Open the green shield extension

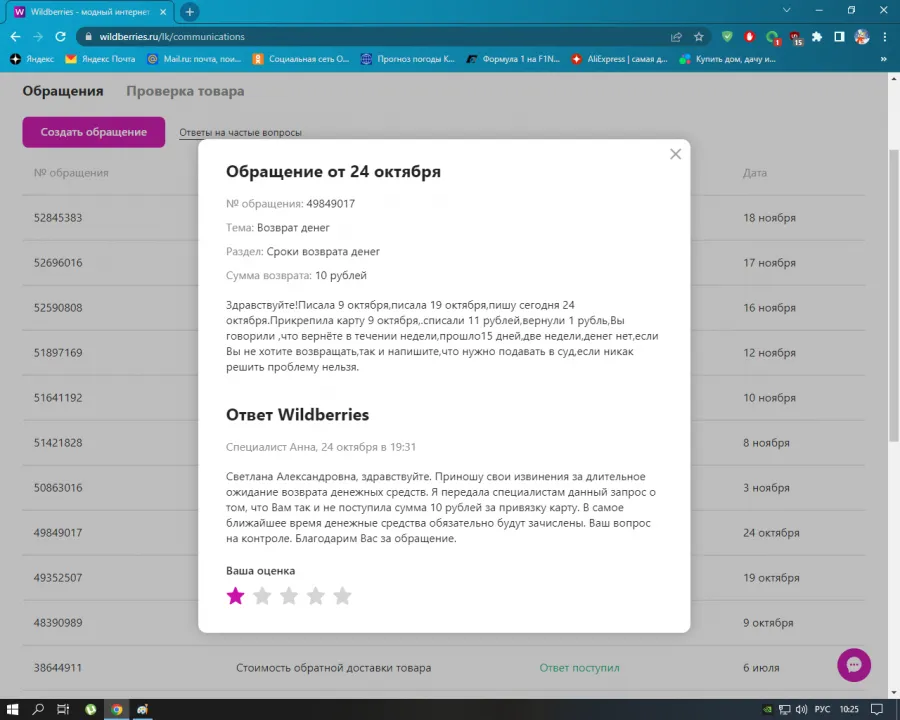point(727,37)
